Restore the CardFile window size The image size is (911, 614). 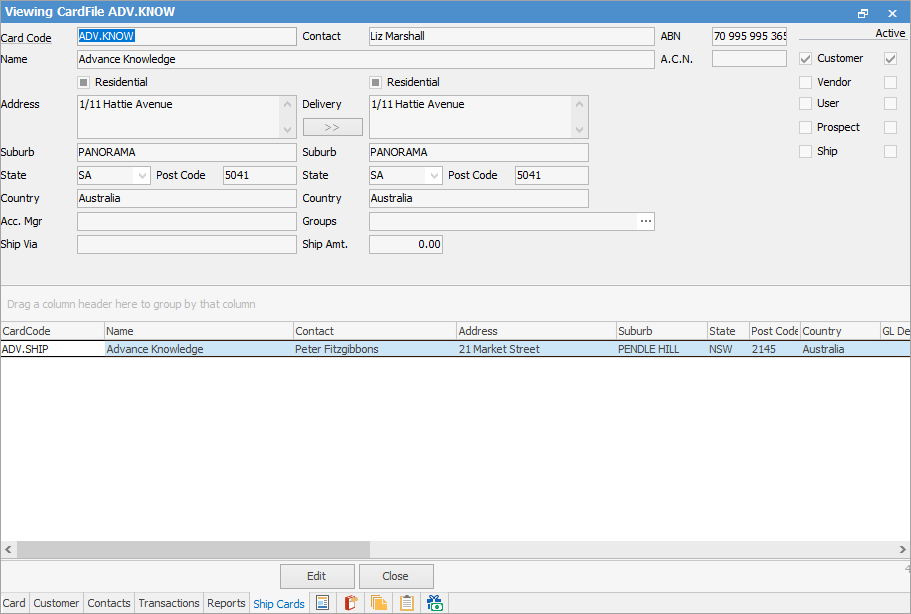pyautogui.click(x=863, y=14)
